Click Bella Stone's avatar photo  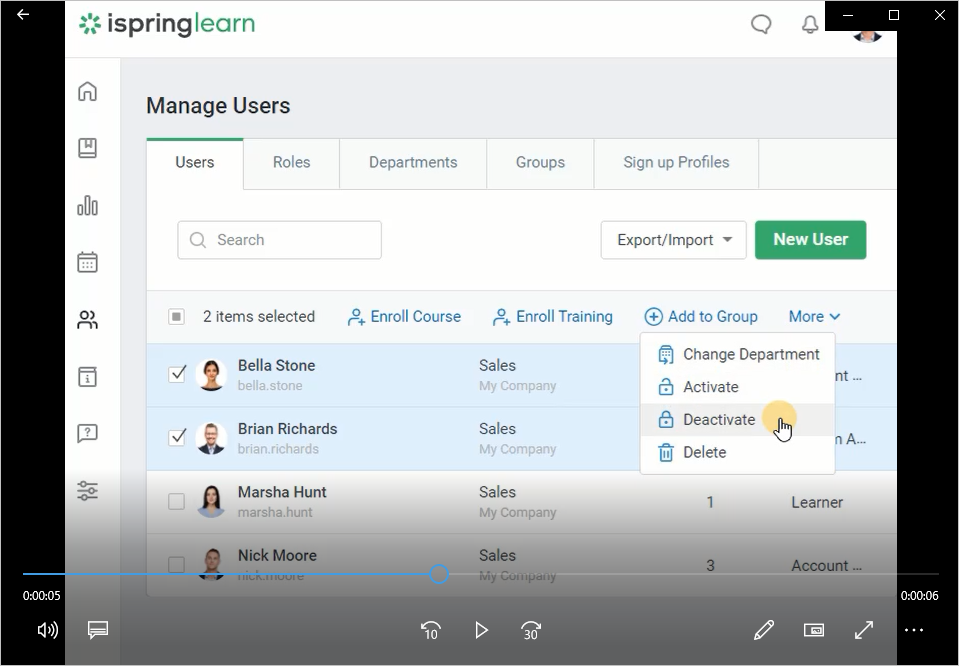211,374
